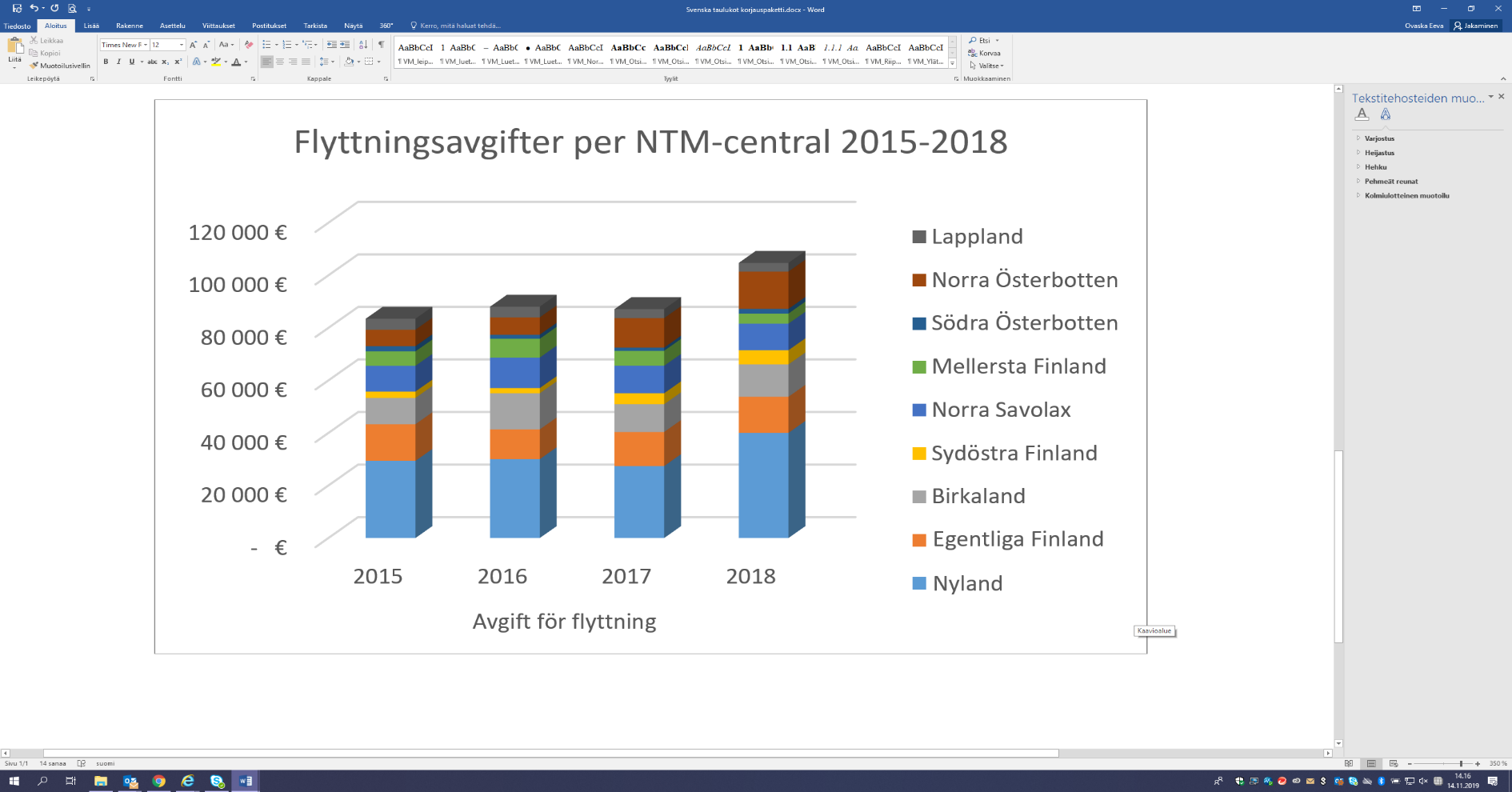
Task: Click the sort A-Z icon
Action: pos(363,45)
